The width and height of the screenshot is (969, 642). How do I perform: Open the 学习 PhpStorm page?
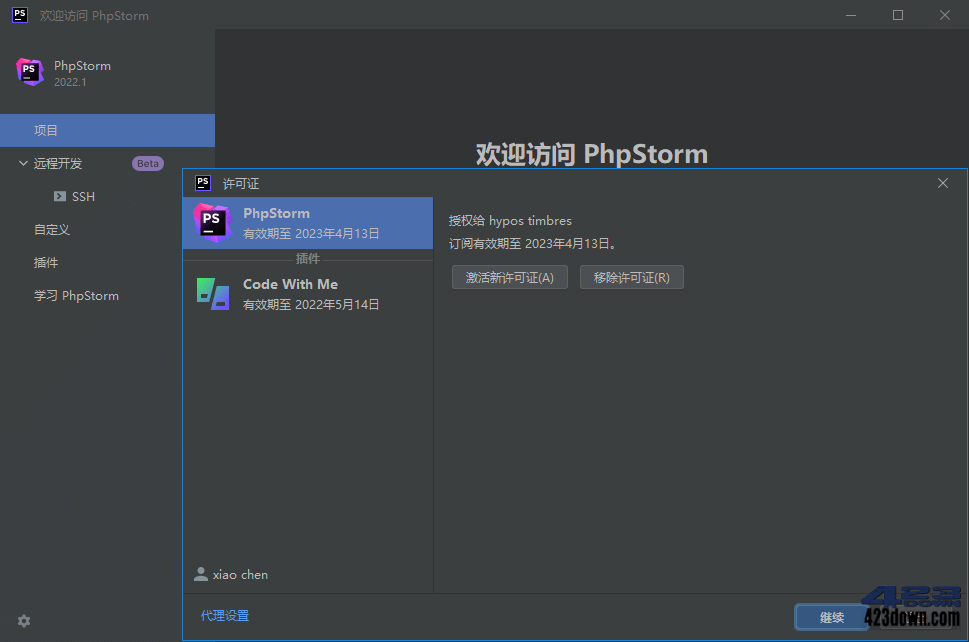(x=77, y=295)
